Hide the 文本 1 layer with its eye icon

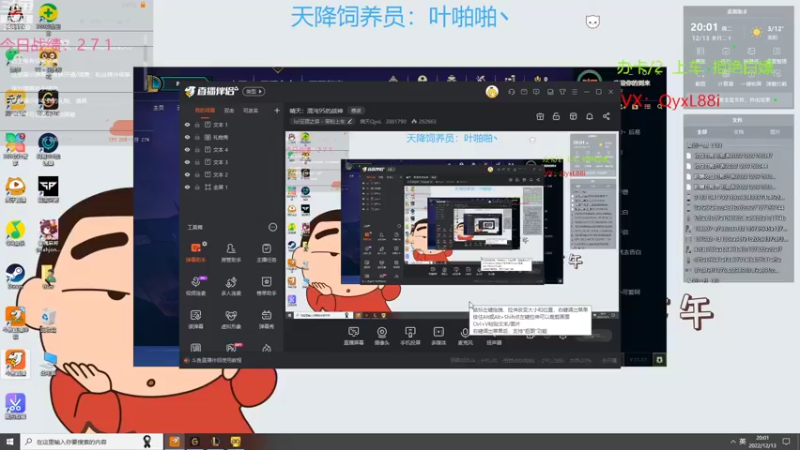tap(187, 125)
